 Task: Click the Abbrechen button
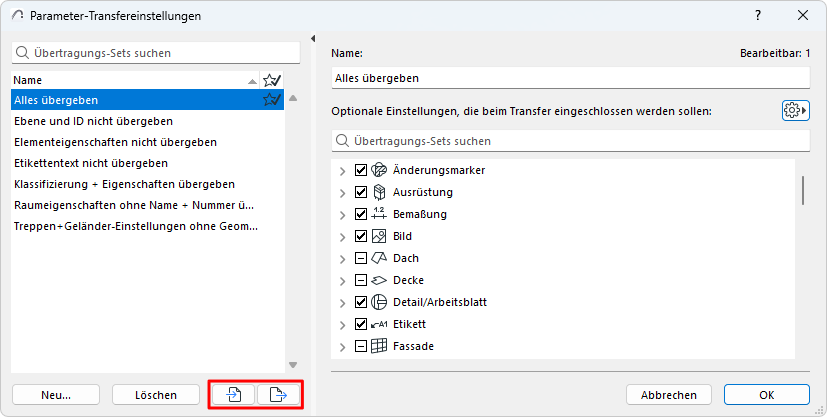tap(669, 395)
